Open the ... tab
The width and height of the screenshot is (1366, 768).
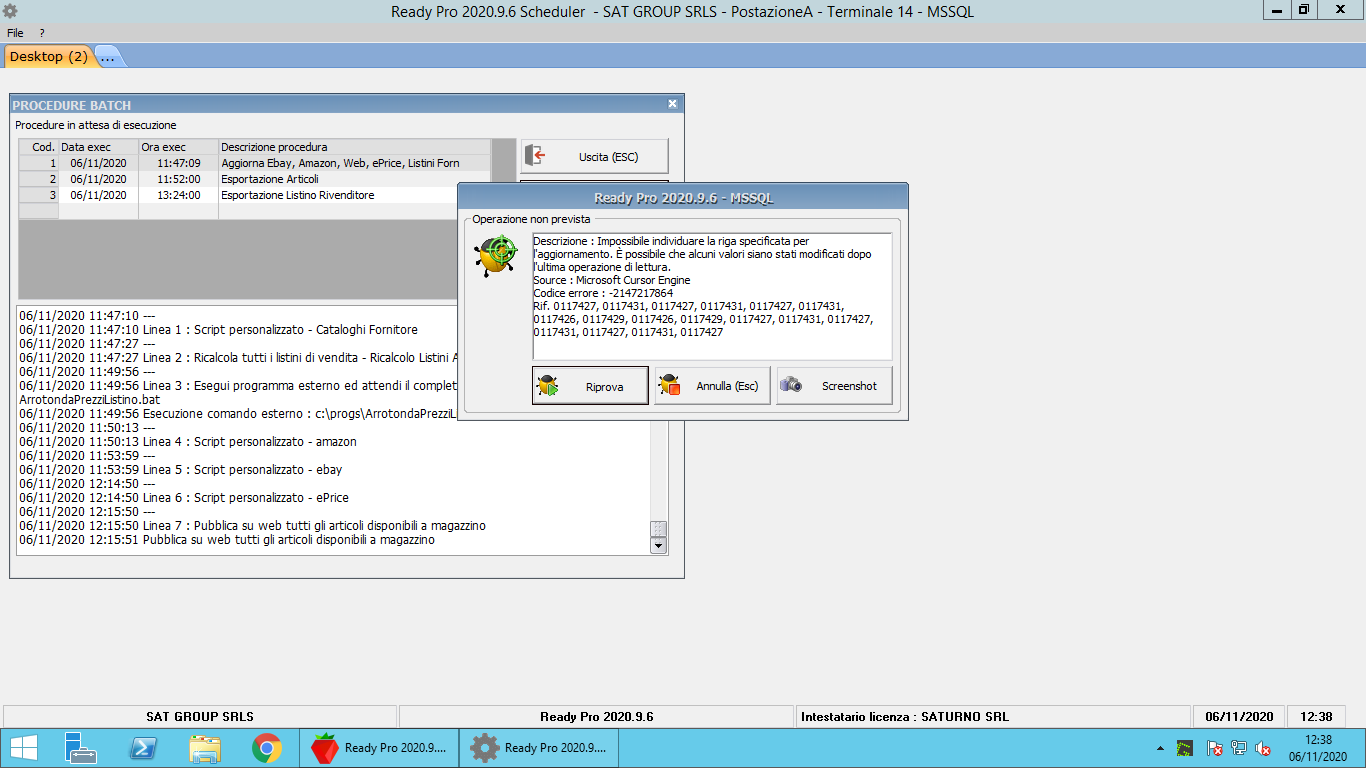point(108,57)
